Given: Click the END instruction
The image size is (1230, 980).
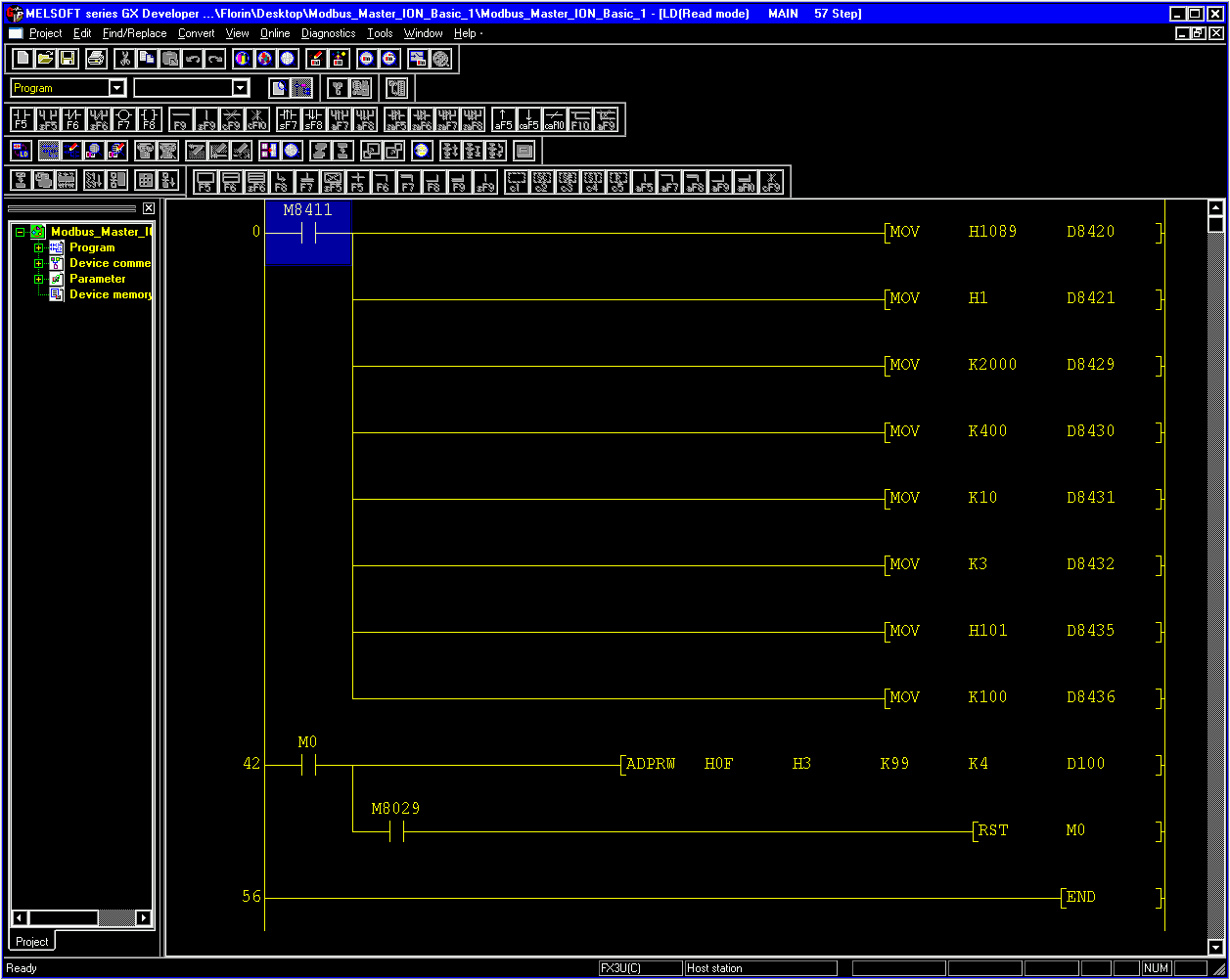Looking at the screenshot, I should (x=1081, y=897).
